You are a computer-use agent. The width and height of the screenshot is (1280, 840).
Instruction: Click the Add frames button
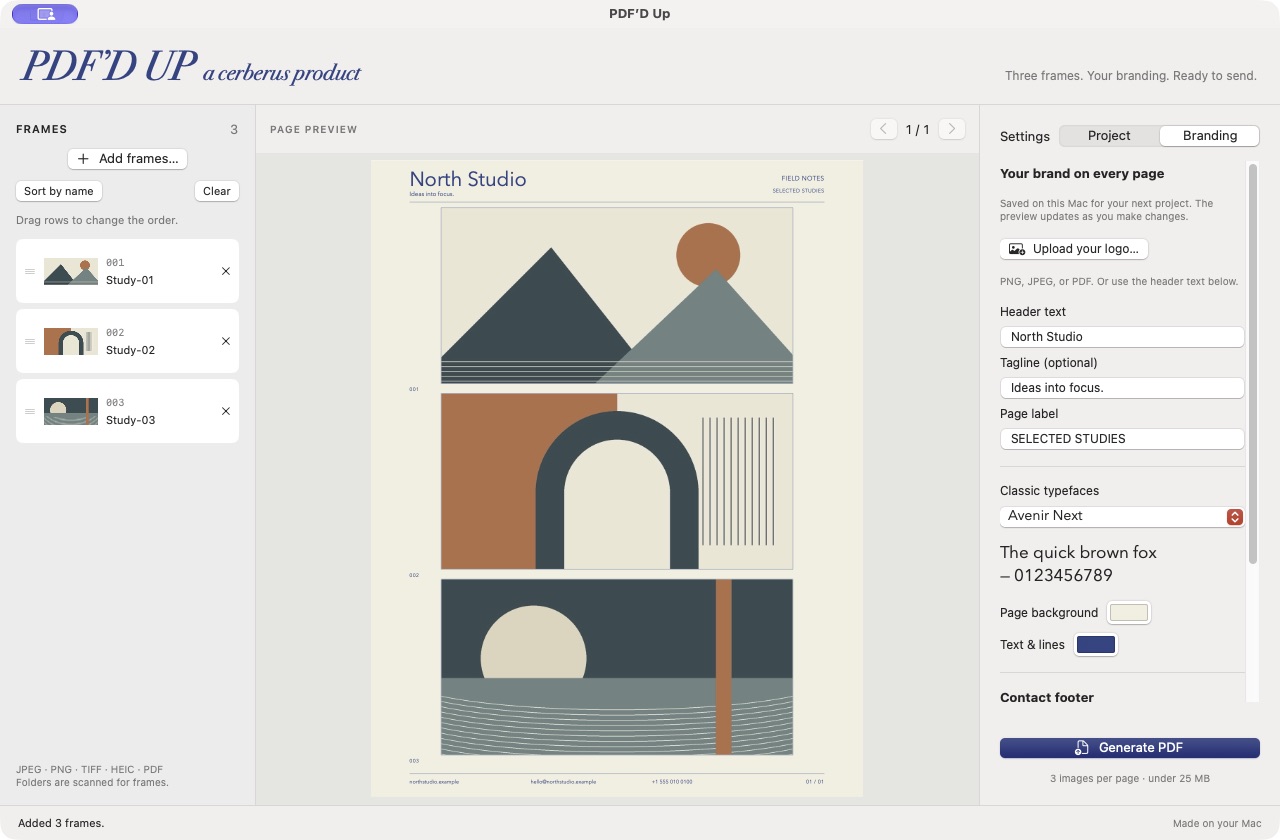tap(128, 159)
